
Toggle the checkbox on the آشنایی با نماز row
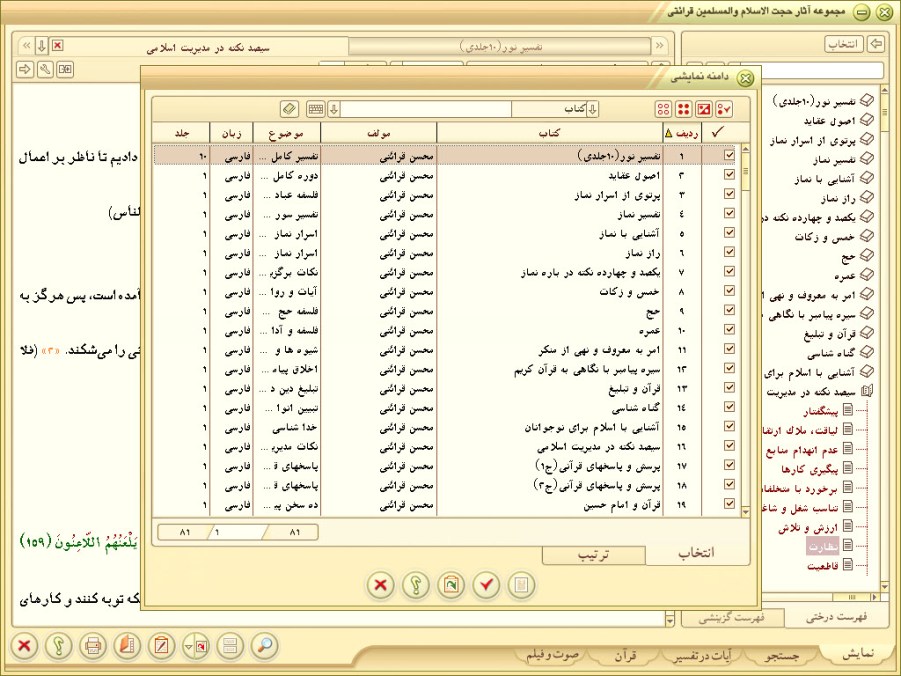click(729, 233)
